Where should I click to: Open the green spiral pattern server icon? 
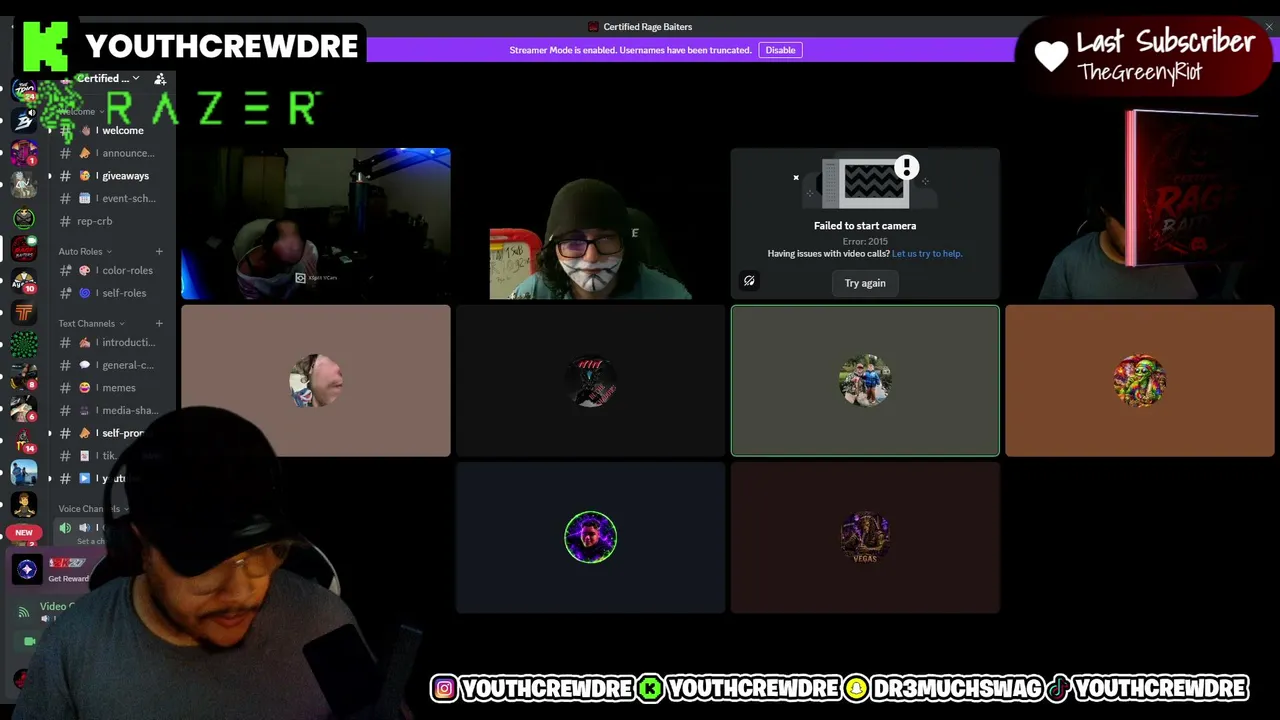pos(24,345)
